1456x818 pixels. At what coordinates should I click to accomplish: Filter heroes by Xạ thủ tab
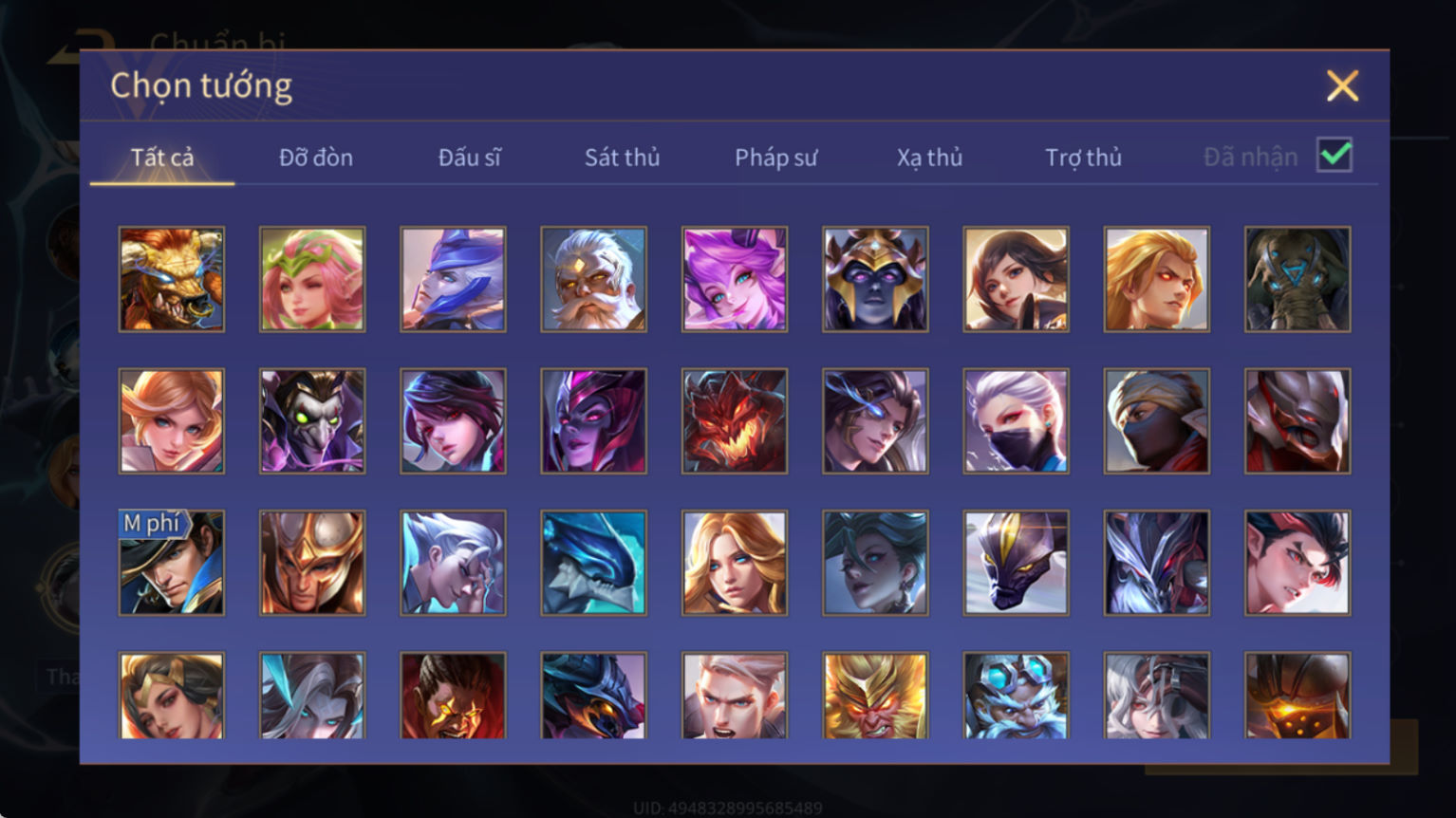coord(929,158)
